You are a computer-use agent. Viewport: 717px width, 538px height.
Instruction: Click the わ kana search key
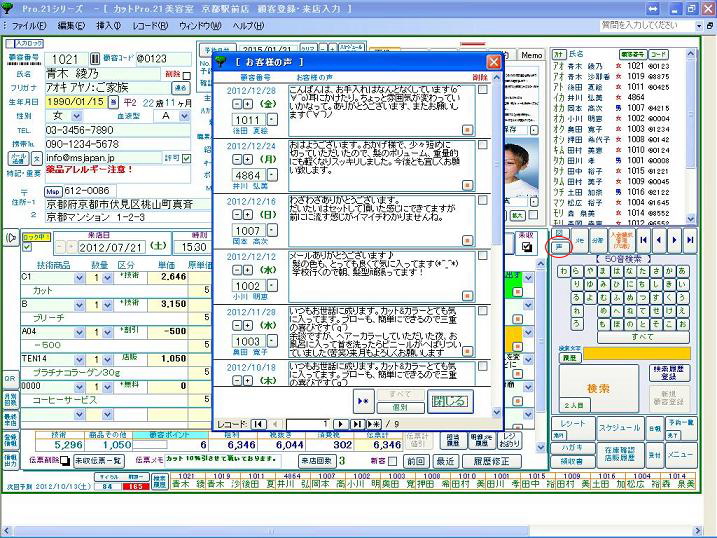[x=564, y=271]
